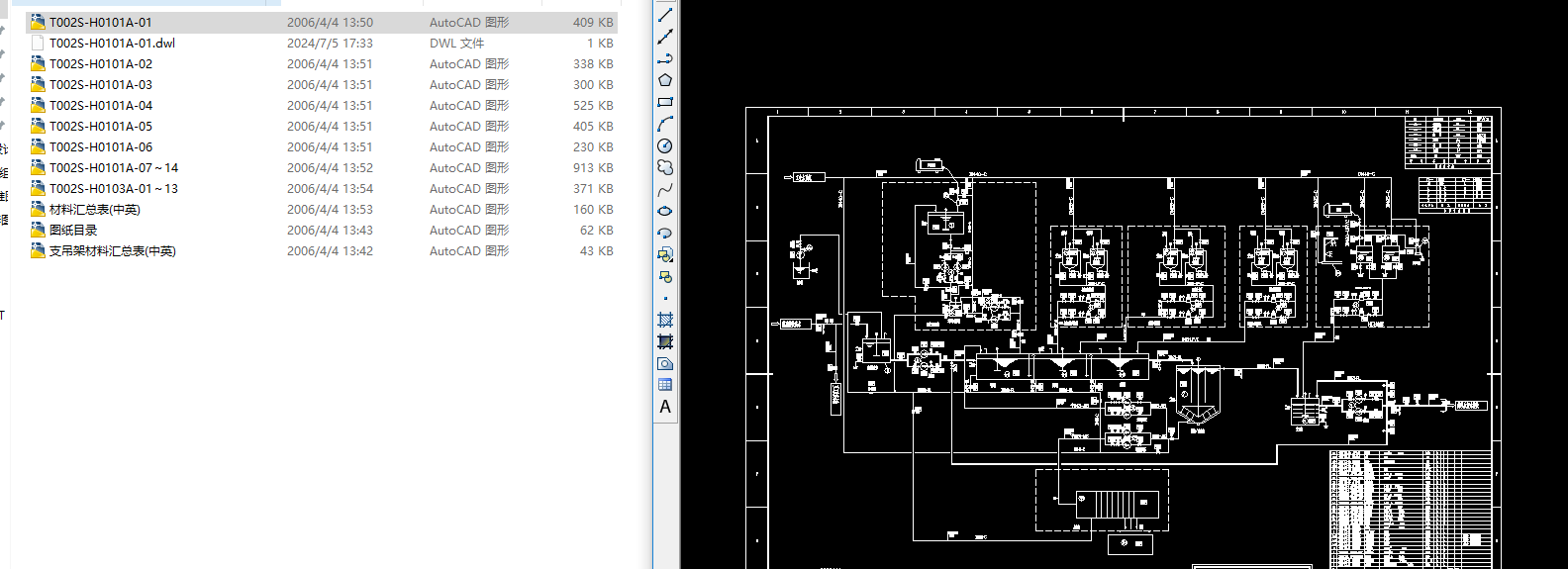Click the date 2024/7/5 17:33

pos(330,43)
